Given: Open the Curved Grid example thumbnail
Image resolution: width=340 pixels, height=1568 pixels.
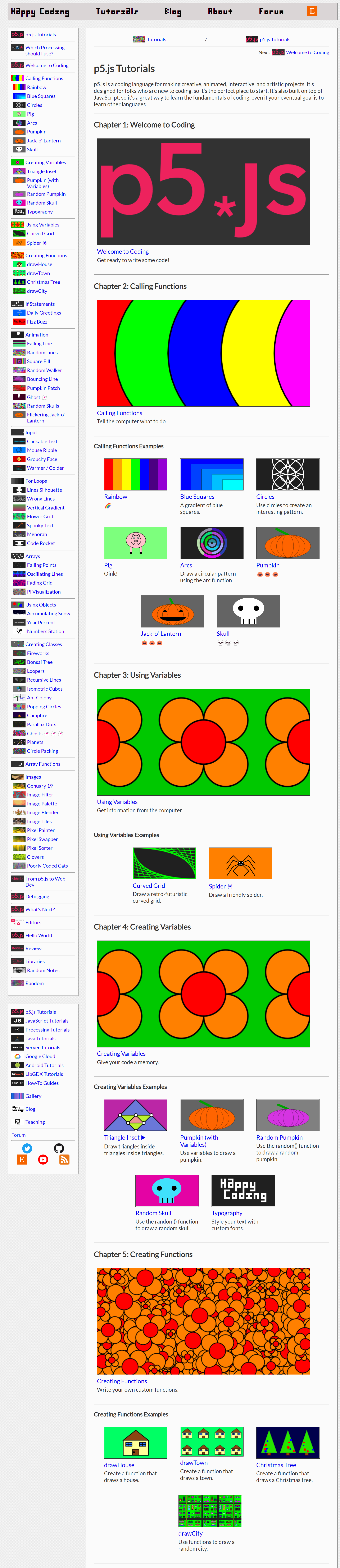Looking at the screenshot, I should pos(164,863).
